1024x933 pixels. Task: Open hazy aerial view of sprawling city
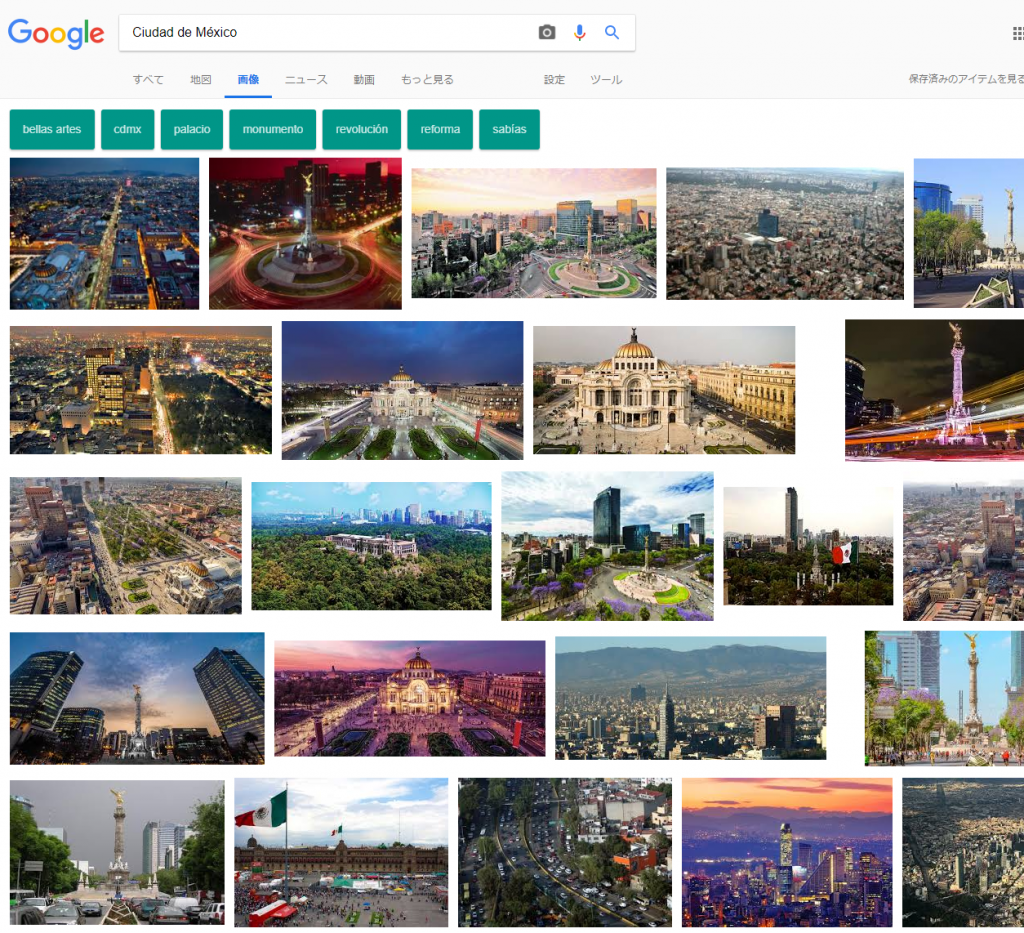point(785,234)
